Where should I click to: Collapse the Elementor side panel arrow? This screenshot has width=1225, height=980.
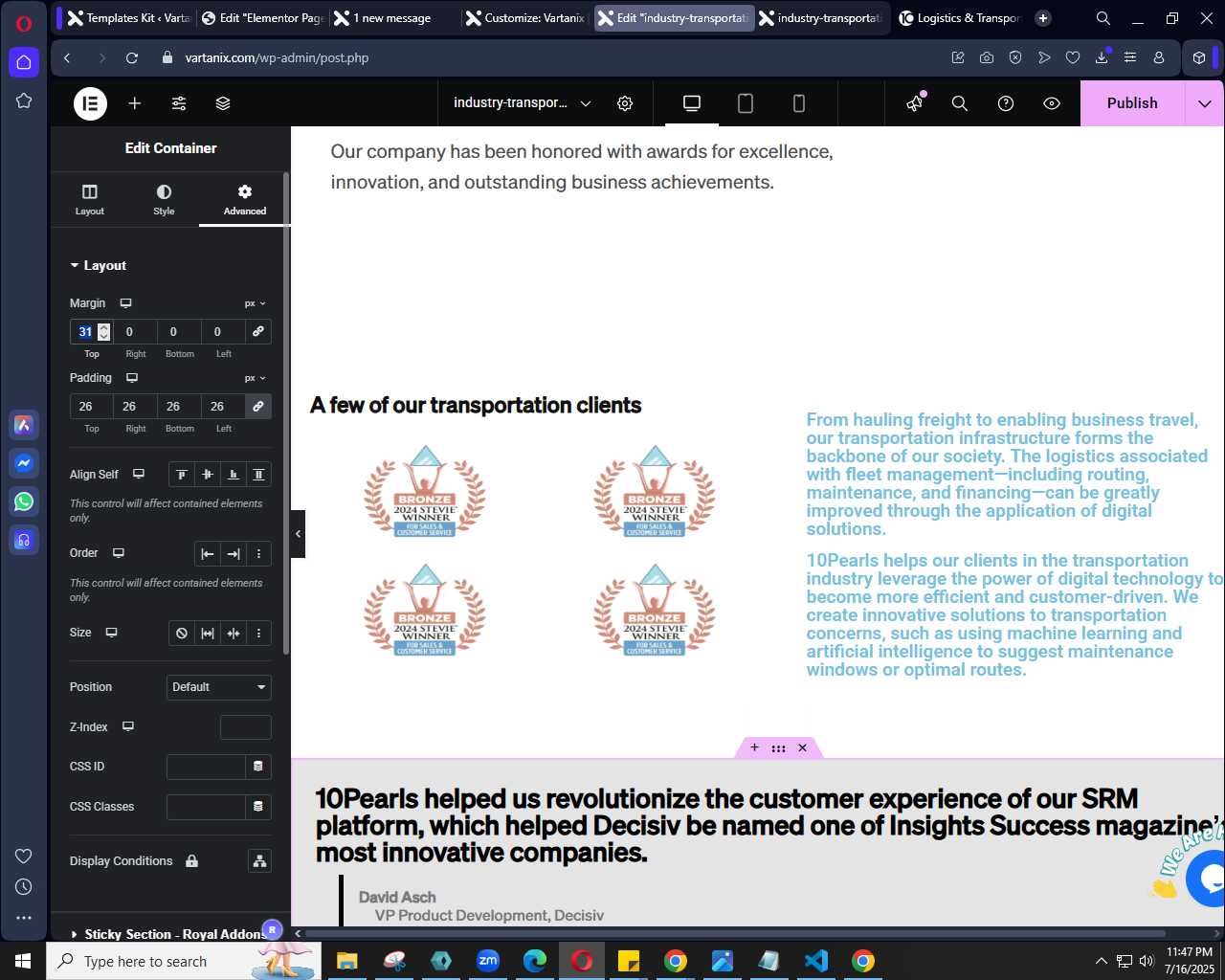298,534
